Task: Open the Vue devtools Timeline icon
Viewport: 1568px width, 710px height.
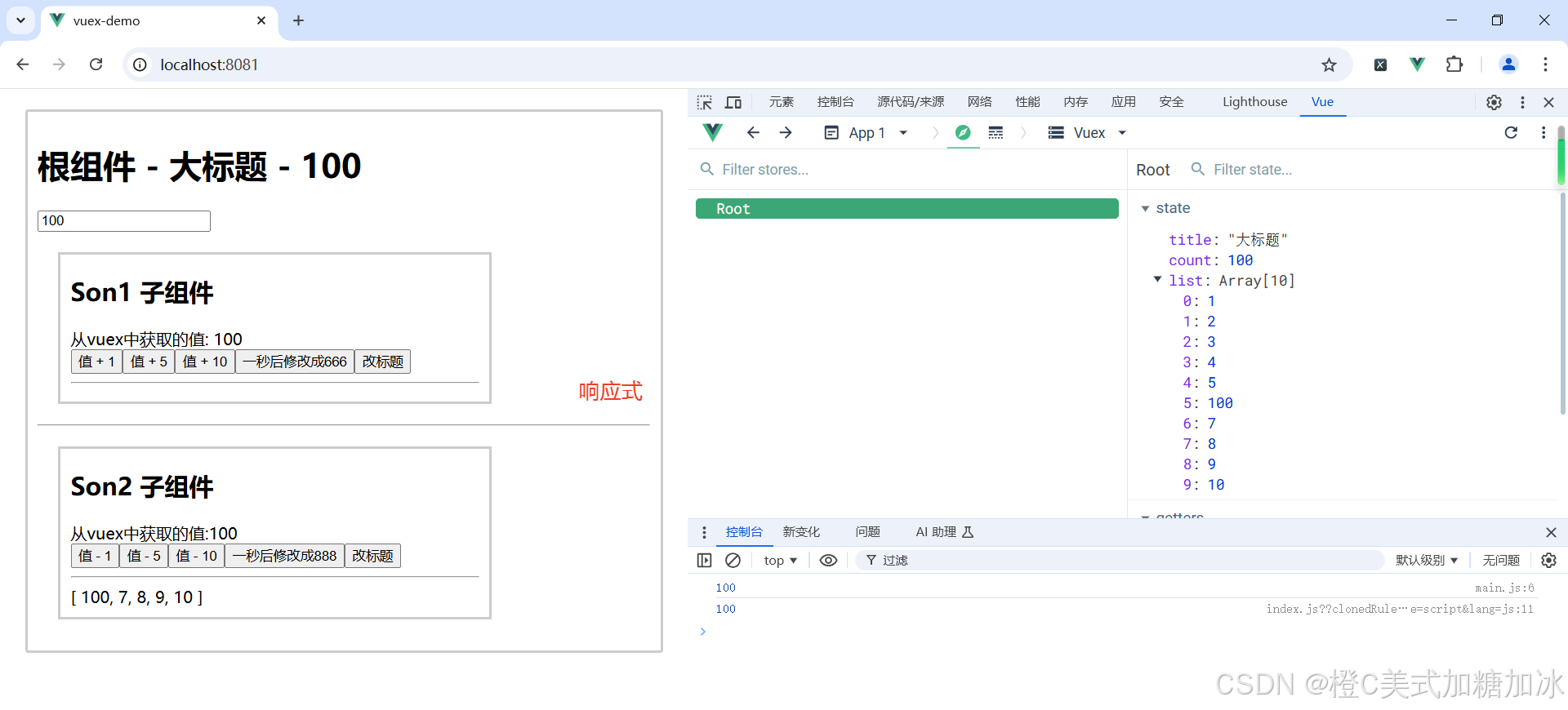Action: pos(996,132)
